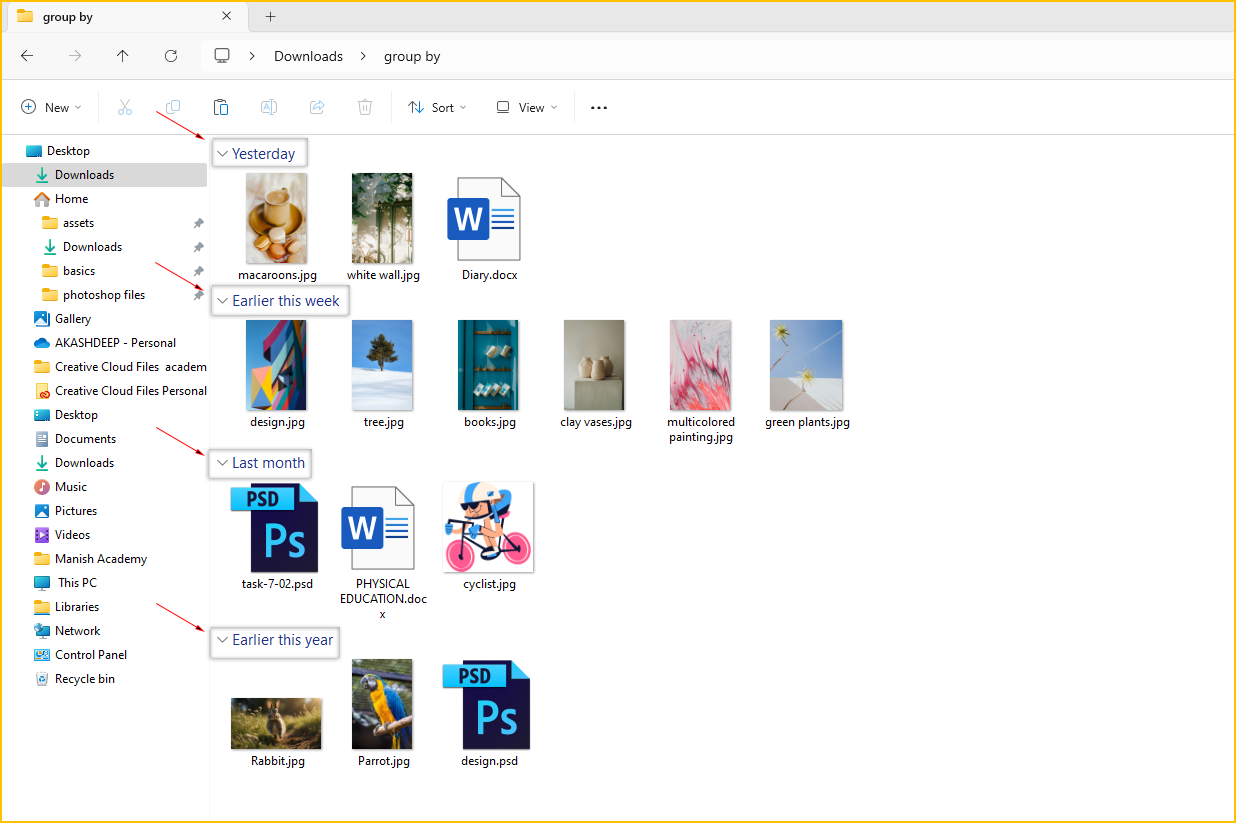Open the New item dropdown
This screenshot has height=823, width=1236.
(x=51, y=107)
